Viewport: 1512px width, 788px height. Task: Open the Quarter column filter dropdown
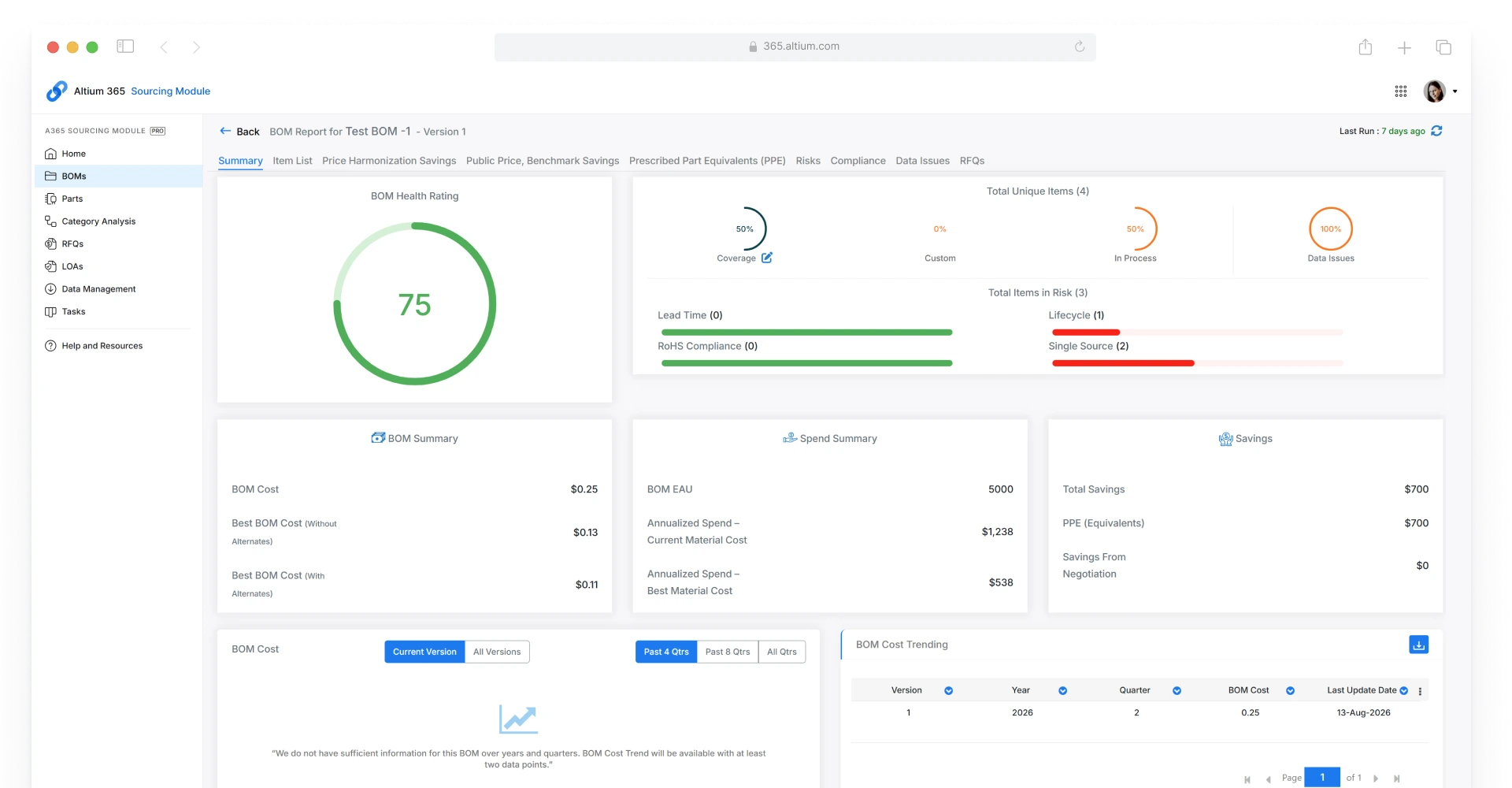click(x=1177, y=691)
